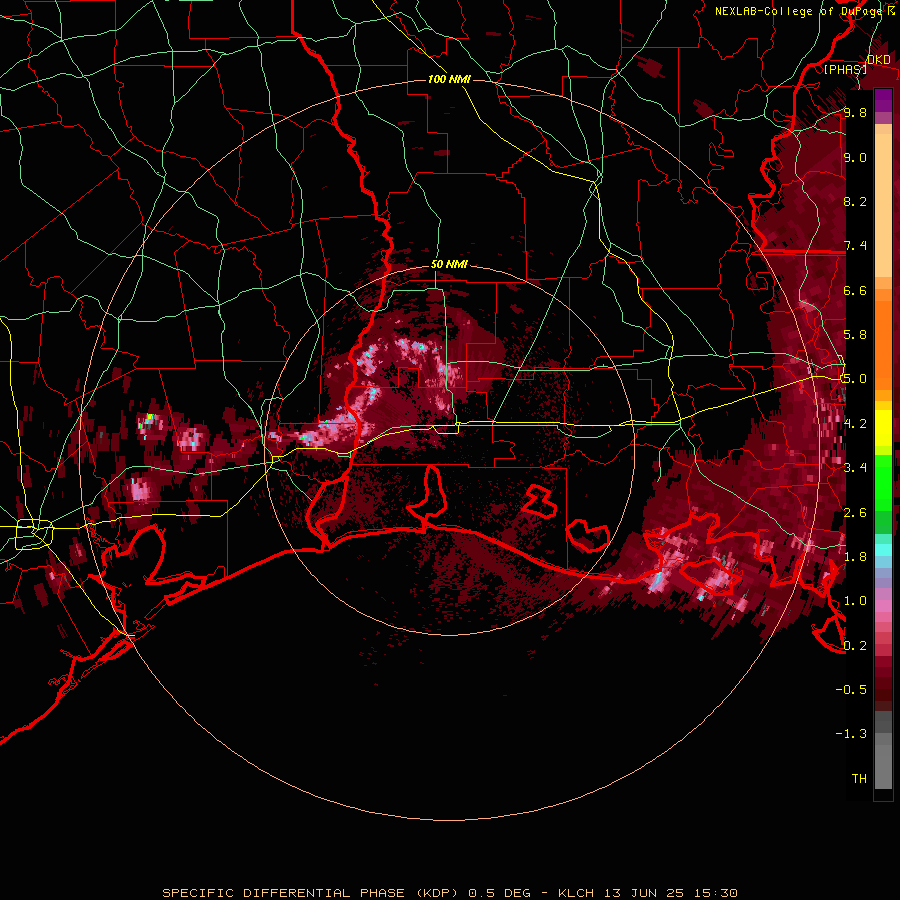The image size is (900, 900).
Task: Click the 0.5 DEG elevation text in caption
Action: pyautogui.click(x=499, y=893)
